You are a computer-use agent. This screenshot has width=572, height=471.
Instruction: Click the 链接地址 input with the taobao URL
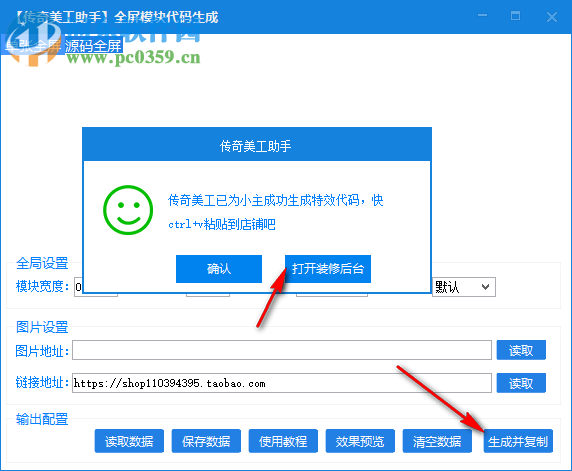tap(282, 383)
